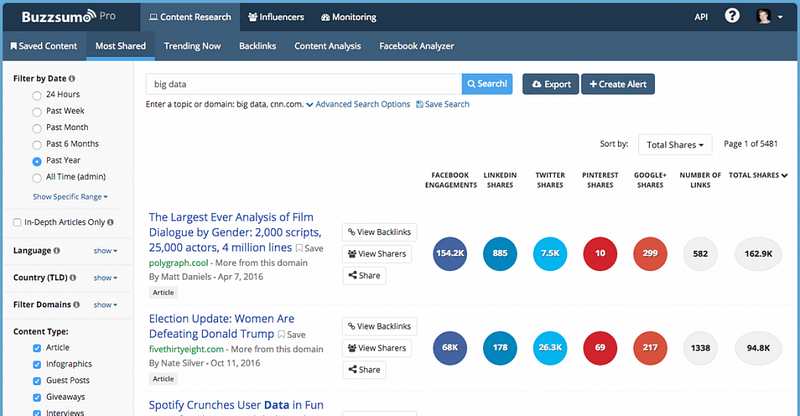Open the API link in header
The width and height of the screenshot is (800, 416).
click(701, 17)
